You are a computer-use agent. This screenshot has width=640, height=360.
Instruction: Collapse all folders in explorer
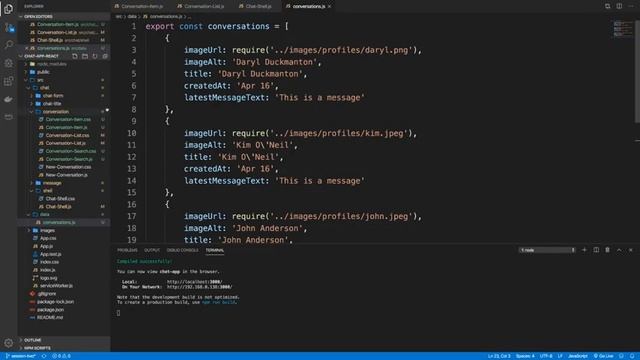pyautogui.click(x=105, y=56)
